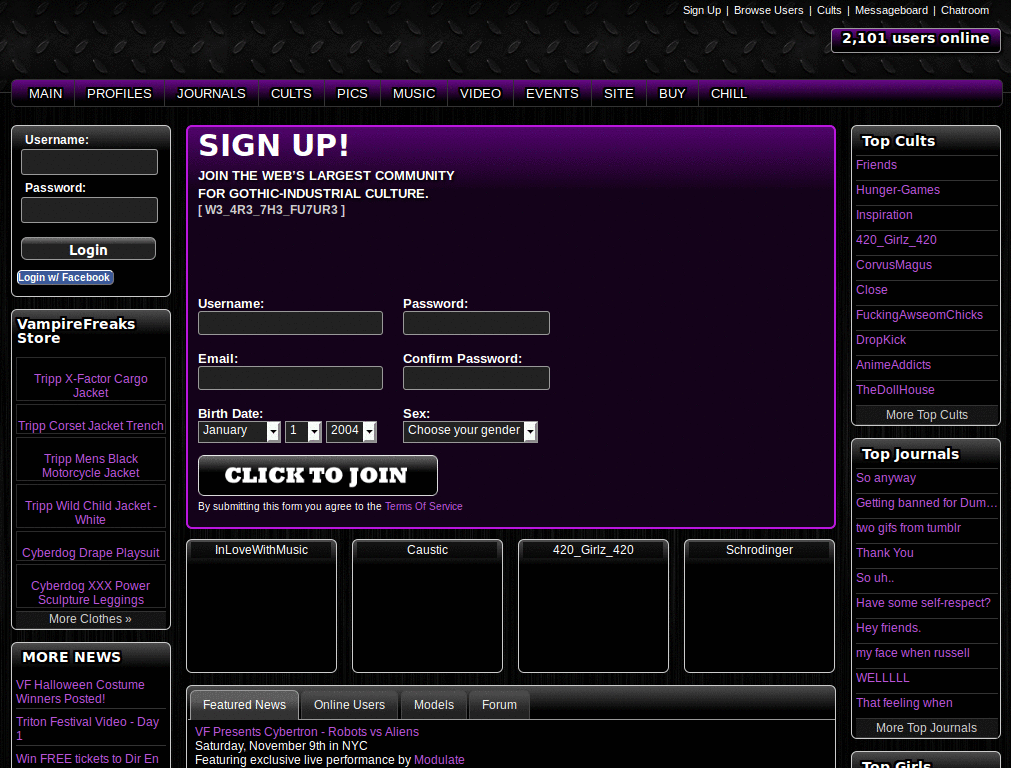Click Login w/ Facebook button
Screen dimensions: 1024x768
[x=65, y=278]
